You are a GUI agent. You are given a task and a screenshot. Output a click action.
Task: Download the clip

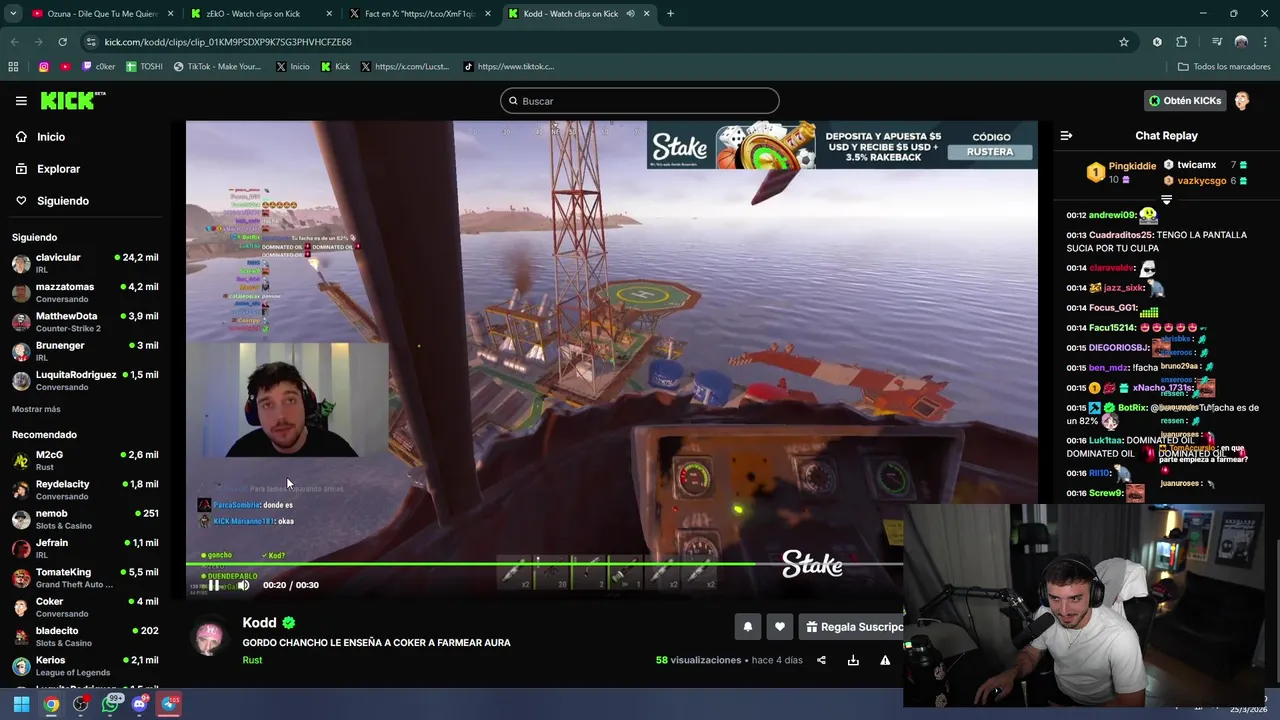click(853, 660)
